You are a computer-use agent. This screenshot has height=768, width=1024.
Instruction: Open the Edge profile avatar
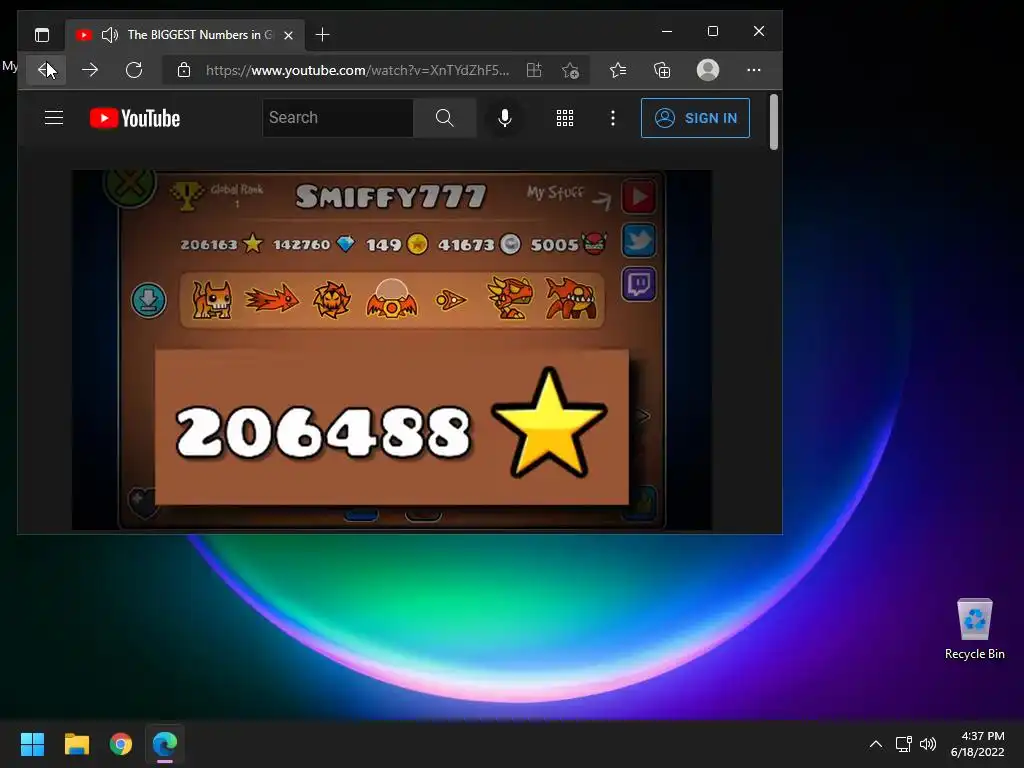[x=707, y=70]
